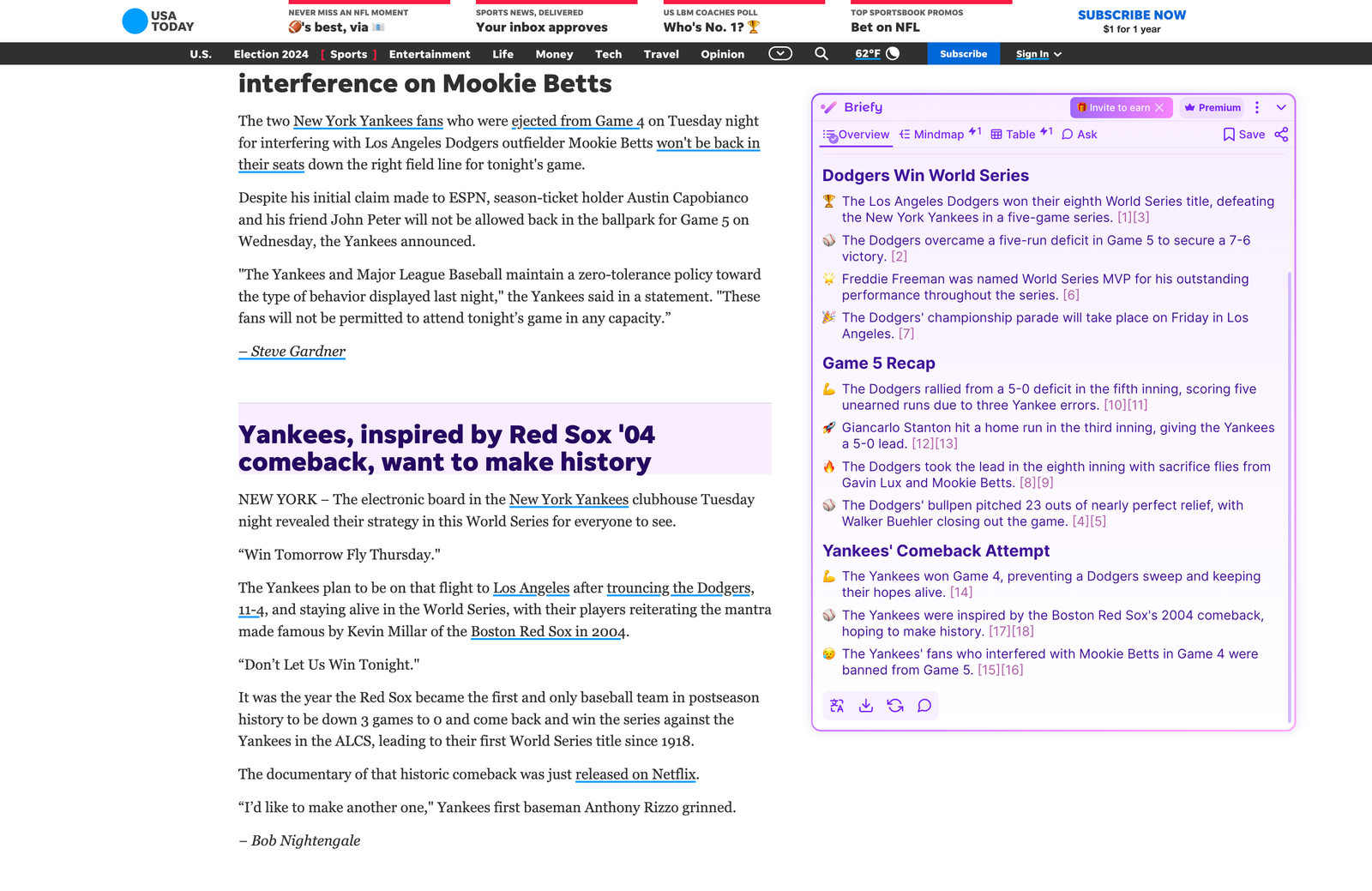This screenshot has width=1372, height=891.
Task: Click the Subscribe Now offer
Action: coord(1132,15)
